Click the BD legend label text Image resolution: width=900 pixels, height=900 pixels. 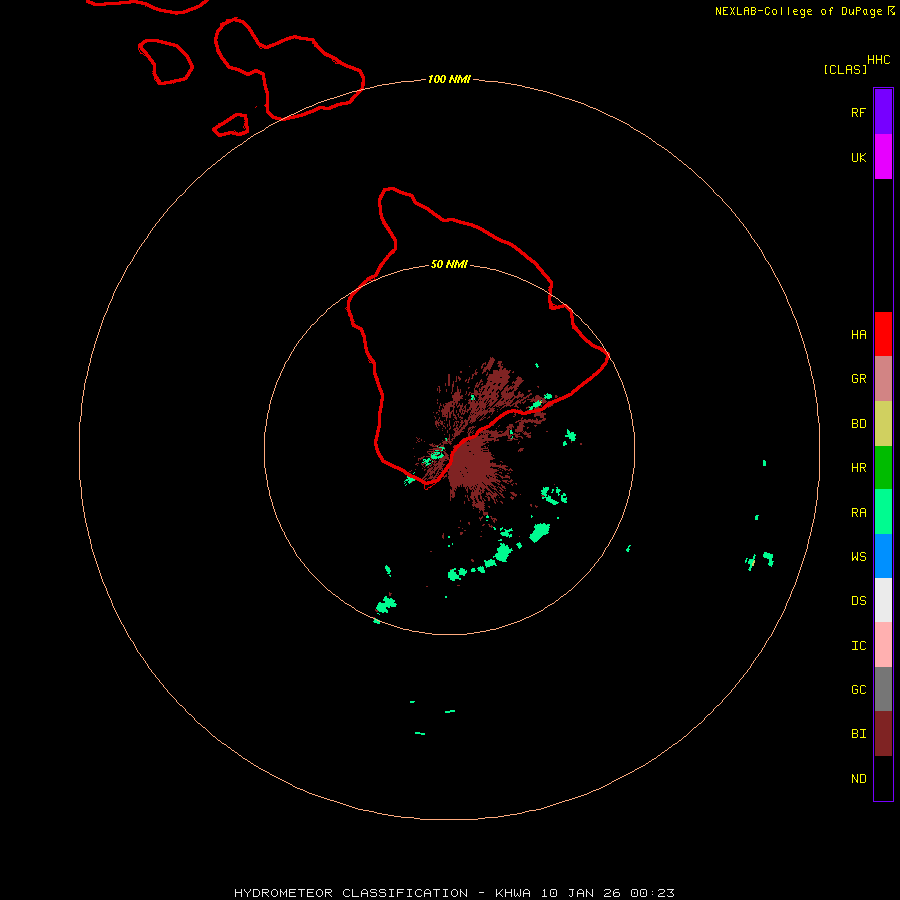tap(858, 424)
